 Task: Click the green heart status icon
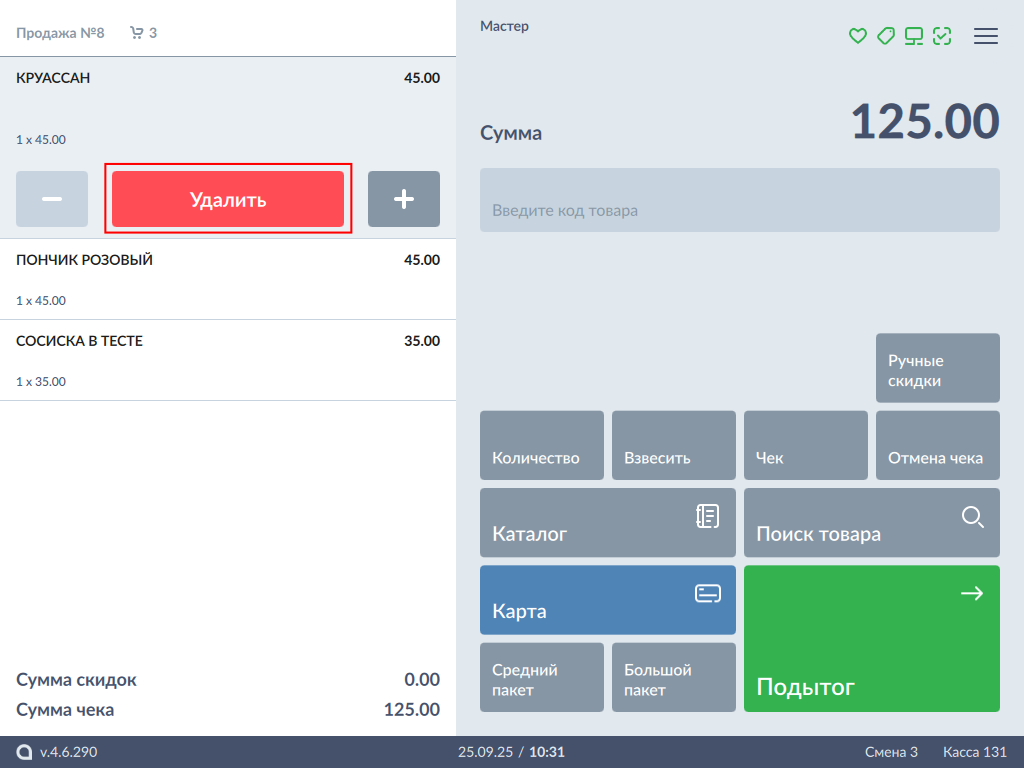(857, 36)
